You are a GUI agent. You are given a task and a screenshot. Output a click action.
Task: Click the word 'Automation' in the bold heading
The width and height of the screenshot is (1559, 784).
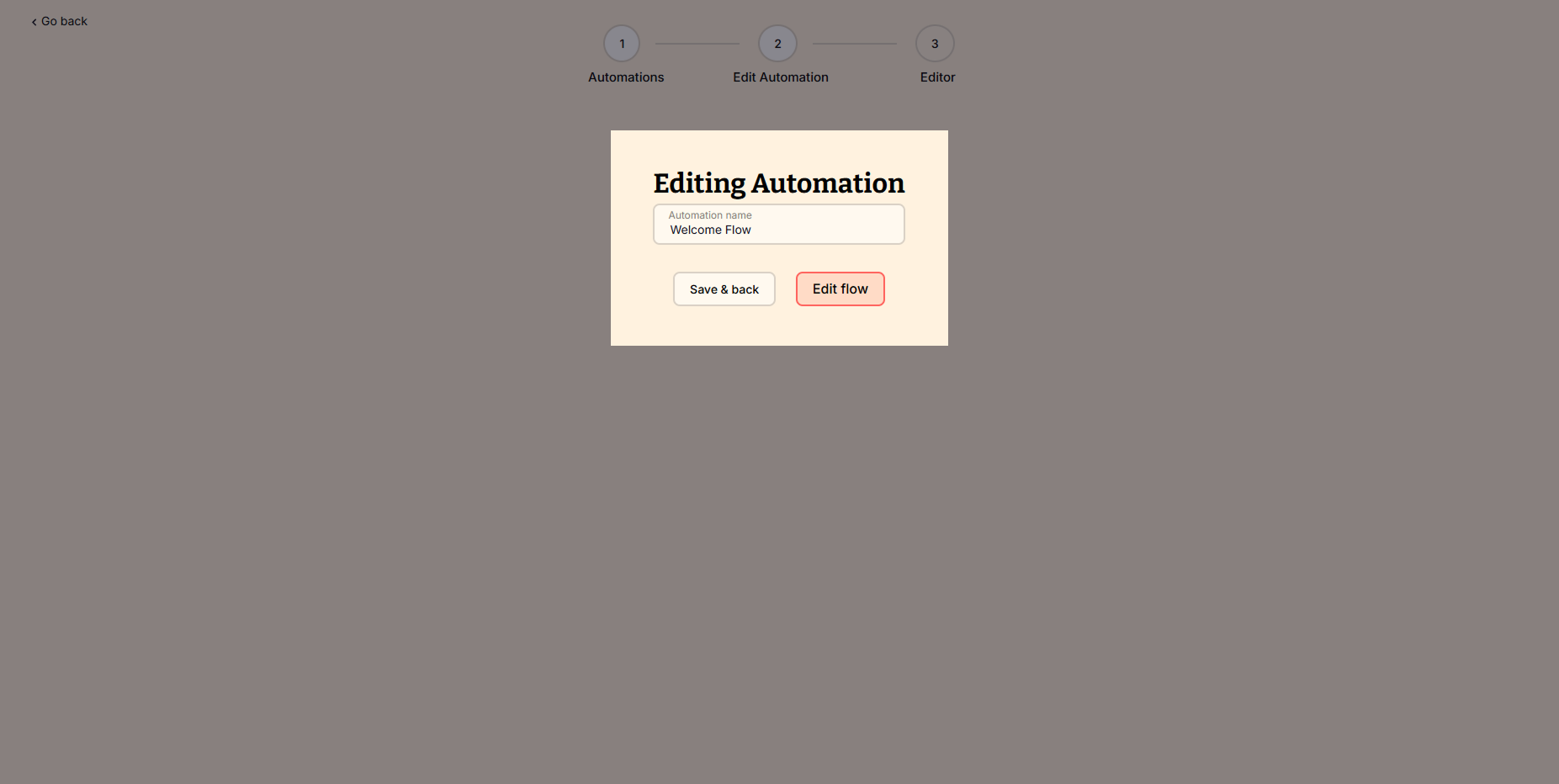pos(828,183)
